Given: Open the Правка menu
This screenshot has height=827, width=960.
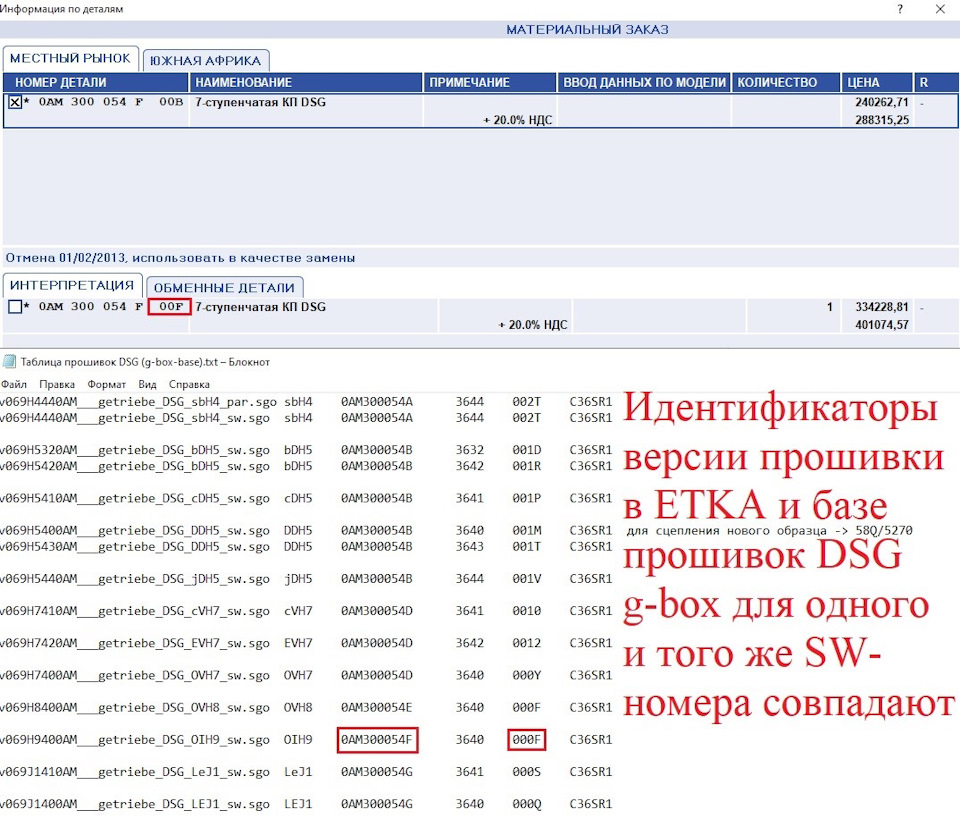Looking at the screenshot, I should coord(57,384).
